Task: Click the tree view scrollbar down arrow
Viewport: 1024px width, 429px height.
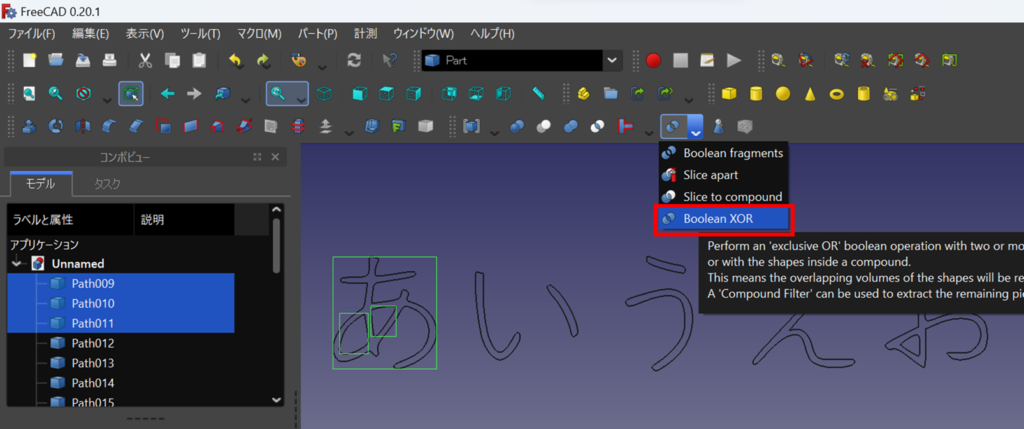Action: 277,400
